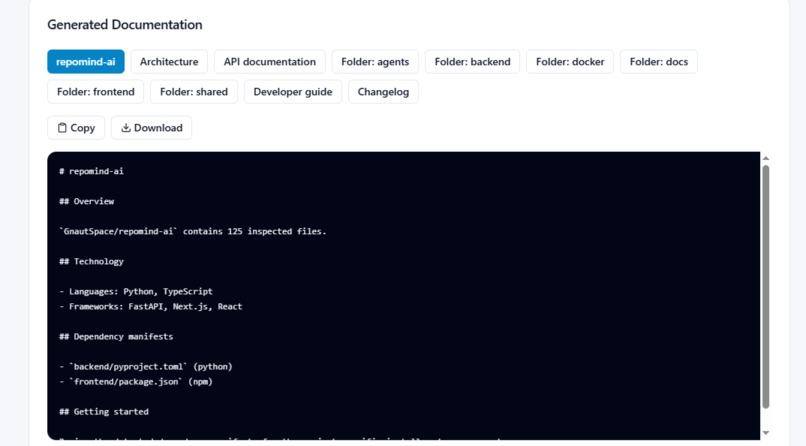Open the Changelog tab
The width and height of the screenshot is (806, 446).
point(383,91)
